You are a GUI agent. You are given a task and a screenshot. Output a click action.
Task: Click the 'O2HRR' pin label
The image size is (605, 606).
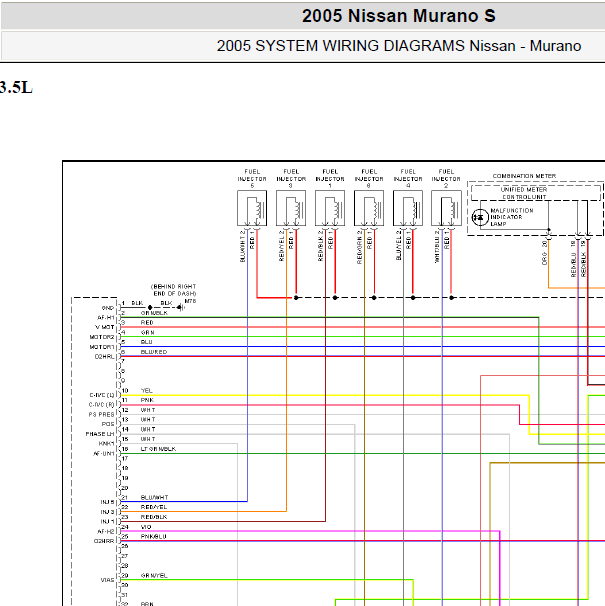pyautogui.click(x=104, y=541)
